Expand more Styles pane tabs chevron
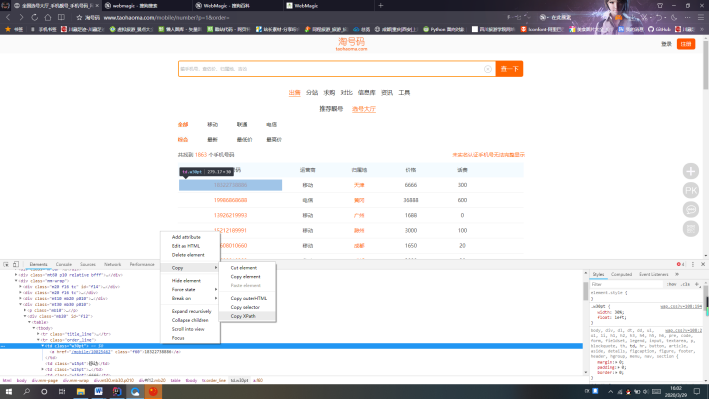The width and height of the screenshot is (709, 399). [677, 274]
